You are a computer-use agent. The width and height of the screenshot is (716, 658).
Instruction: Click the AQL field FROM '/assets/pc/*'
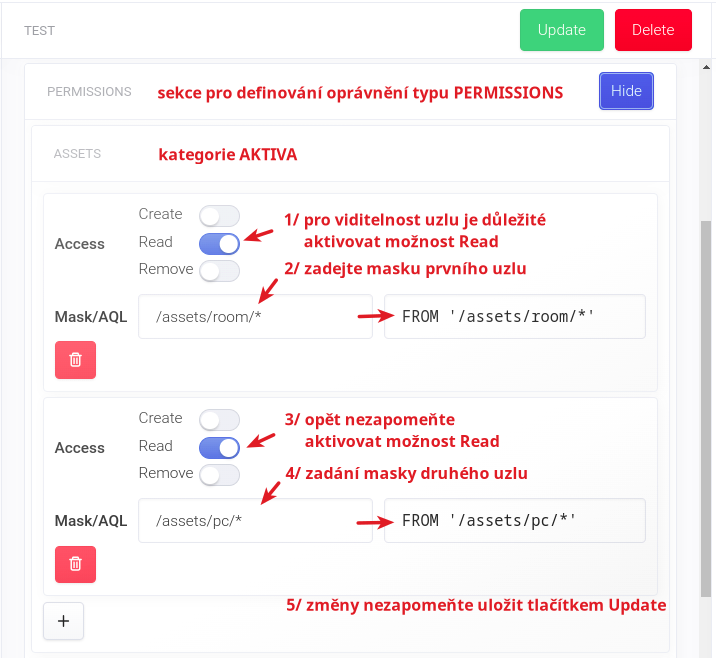click(x=514, y=521)
